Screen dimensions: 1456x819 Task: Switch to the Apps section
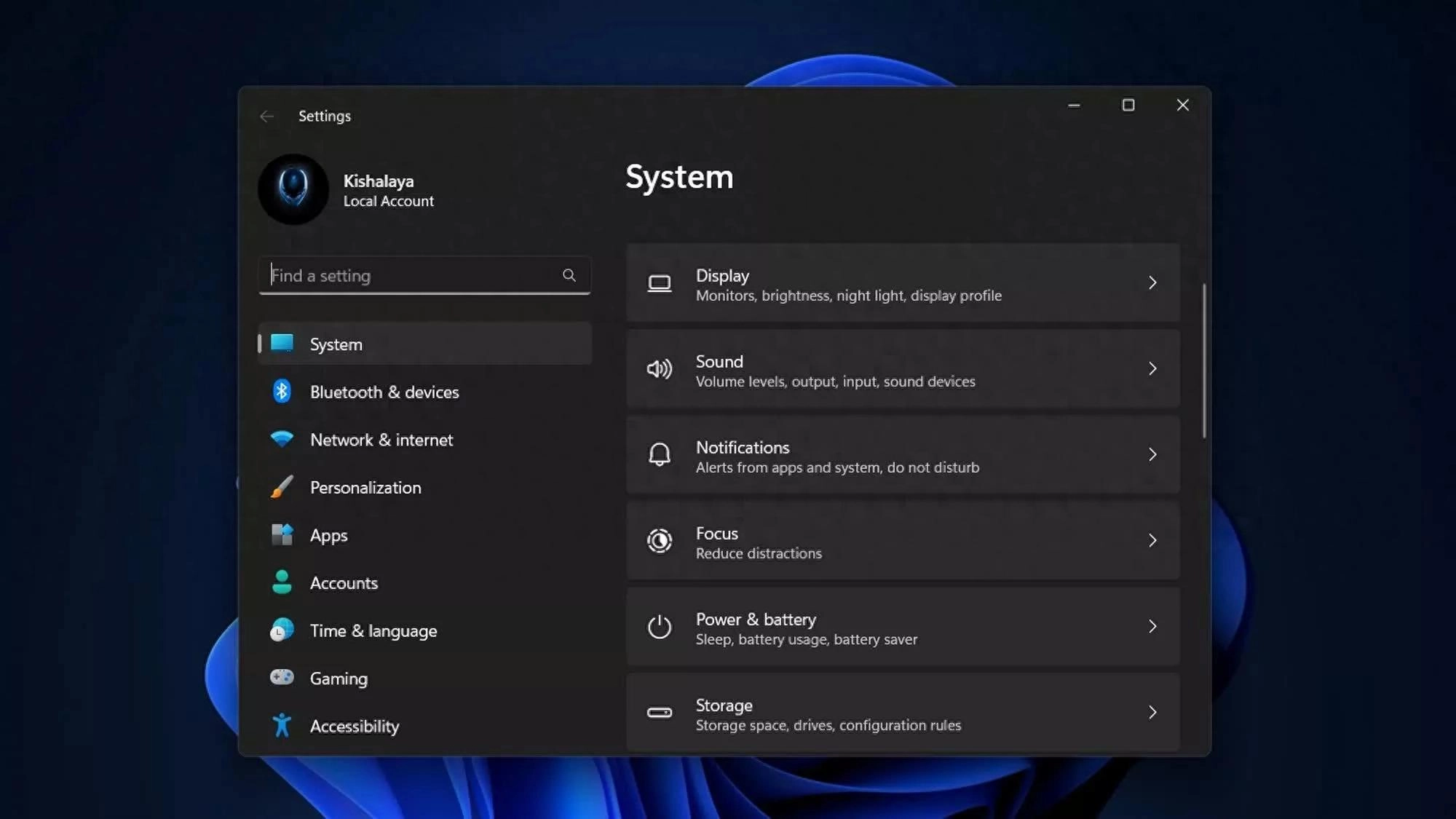[x=328, y=535]
